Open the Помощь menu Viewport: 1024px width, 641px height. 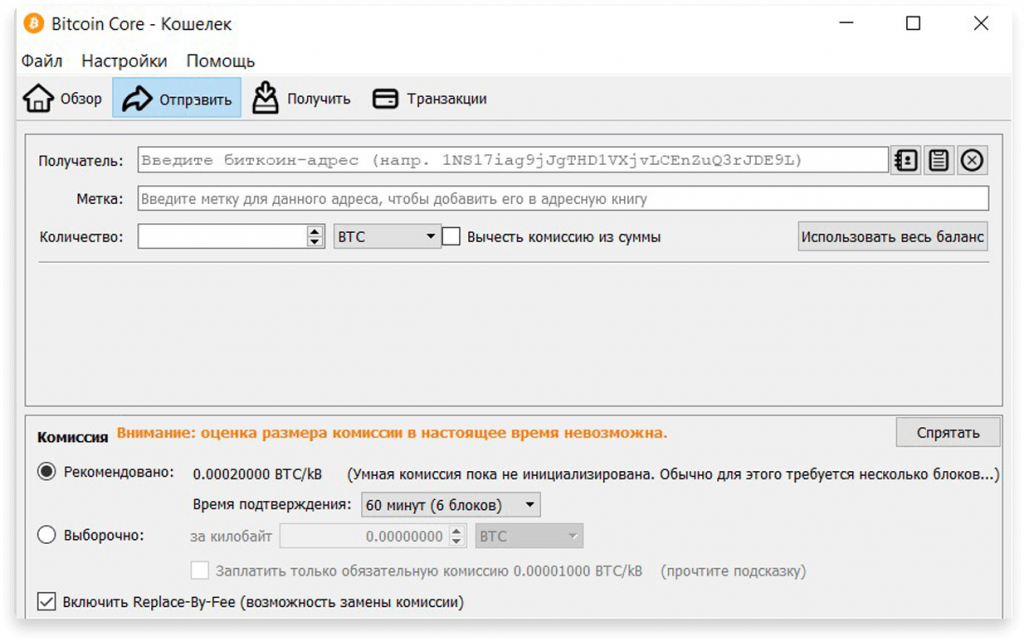[221, 60]
